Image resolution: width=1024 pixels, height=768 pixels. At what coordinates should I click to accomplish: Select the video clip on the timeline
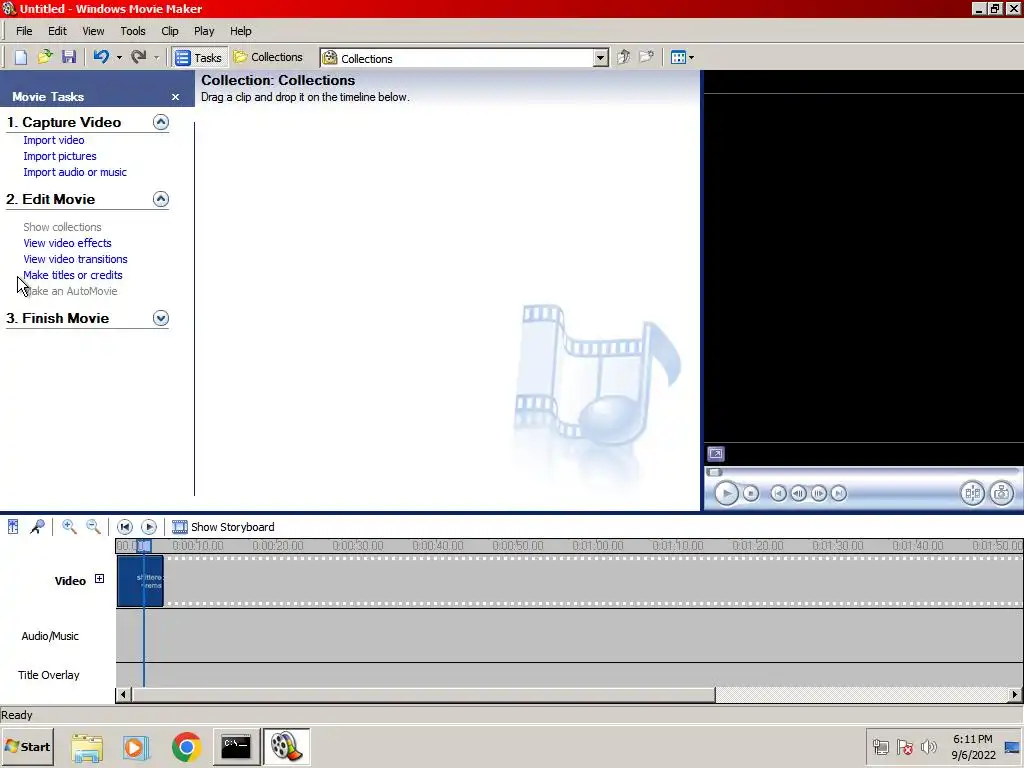tap(140, 581)
